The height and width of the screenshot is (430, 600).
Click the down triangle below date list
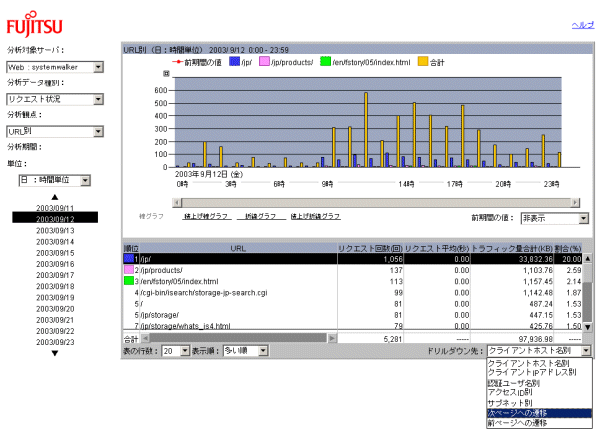55,353
